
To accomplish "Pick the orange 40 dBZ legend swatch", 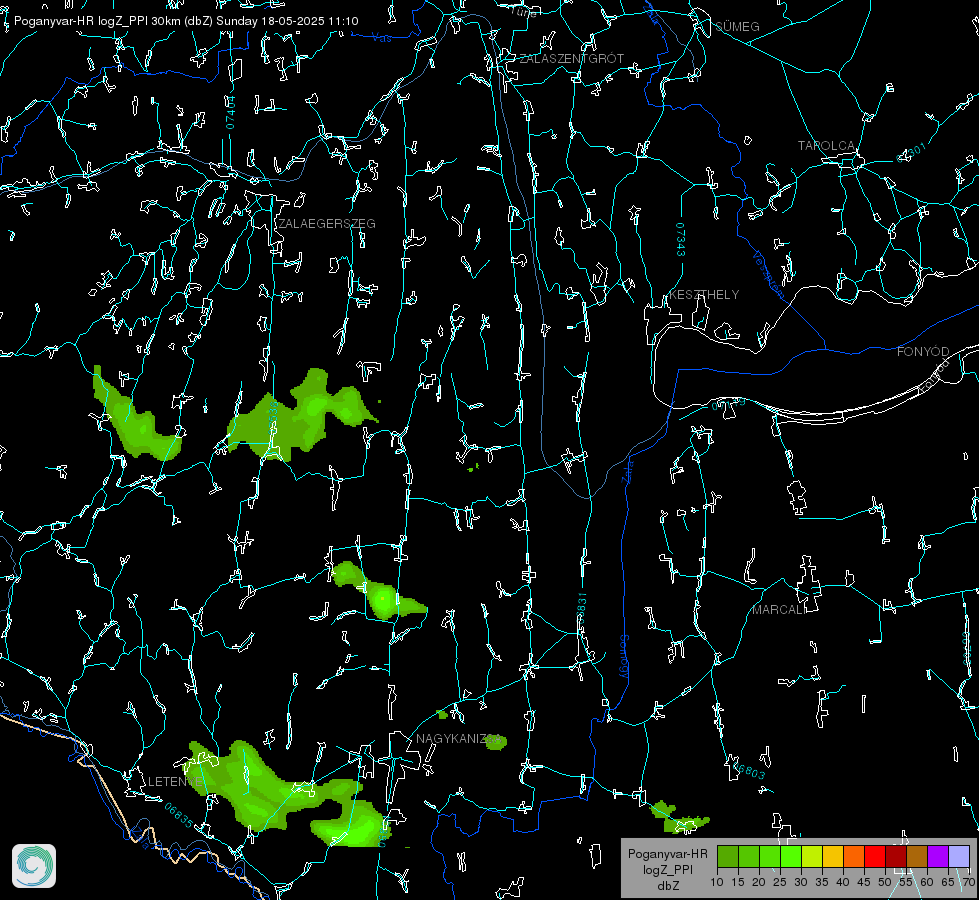I will pyautogui.click(x=854, y=856).
